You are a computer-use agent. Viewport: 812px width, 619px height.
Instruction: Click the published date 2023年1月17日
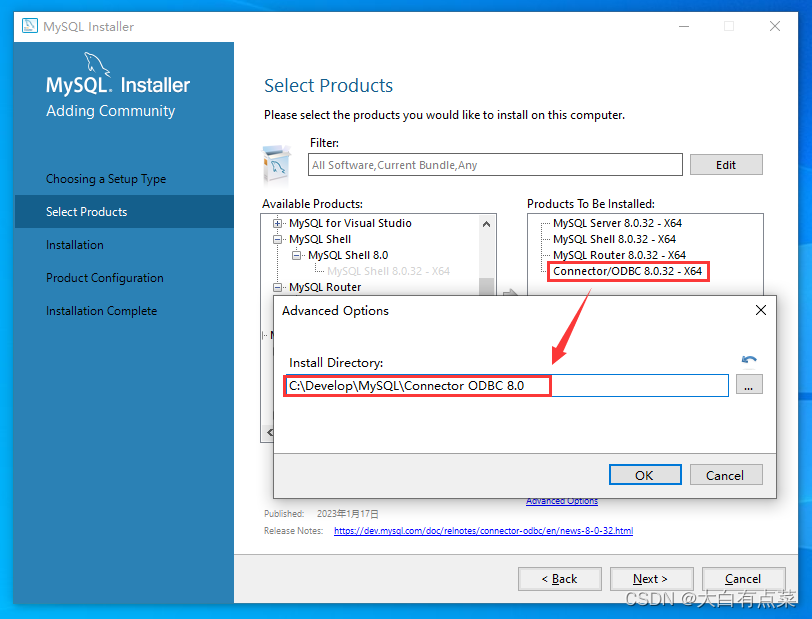[x=347, y=514]
